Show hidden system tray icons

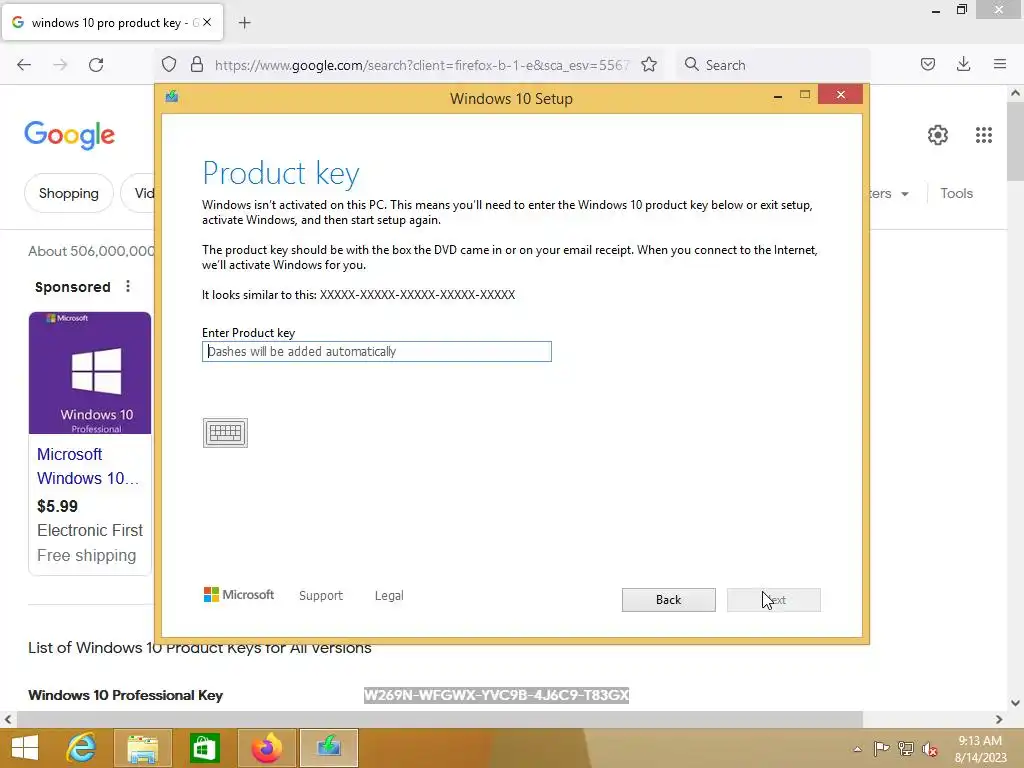pos(857,749)
